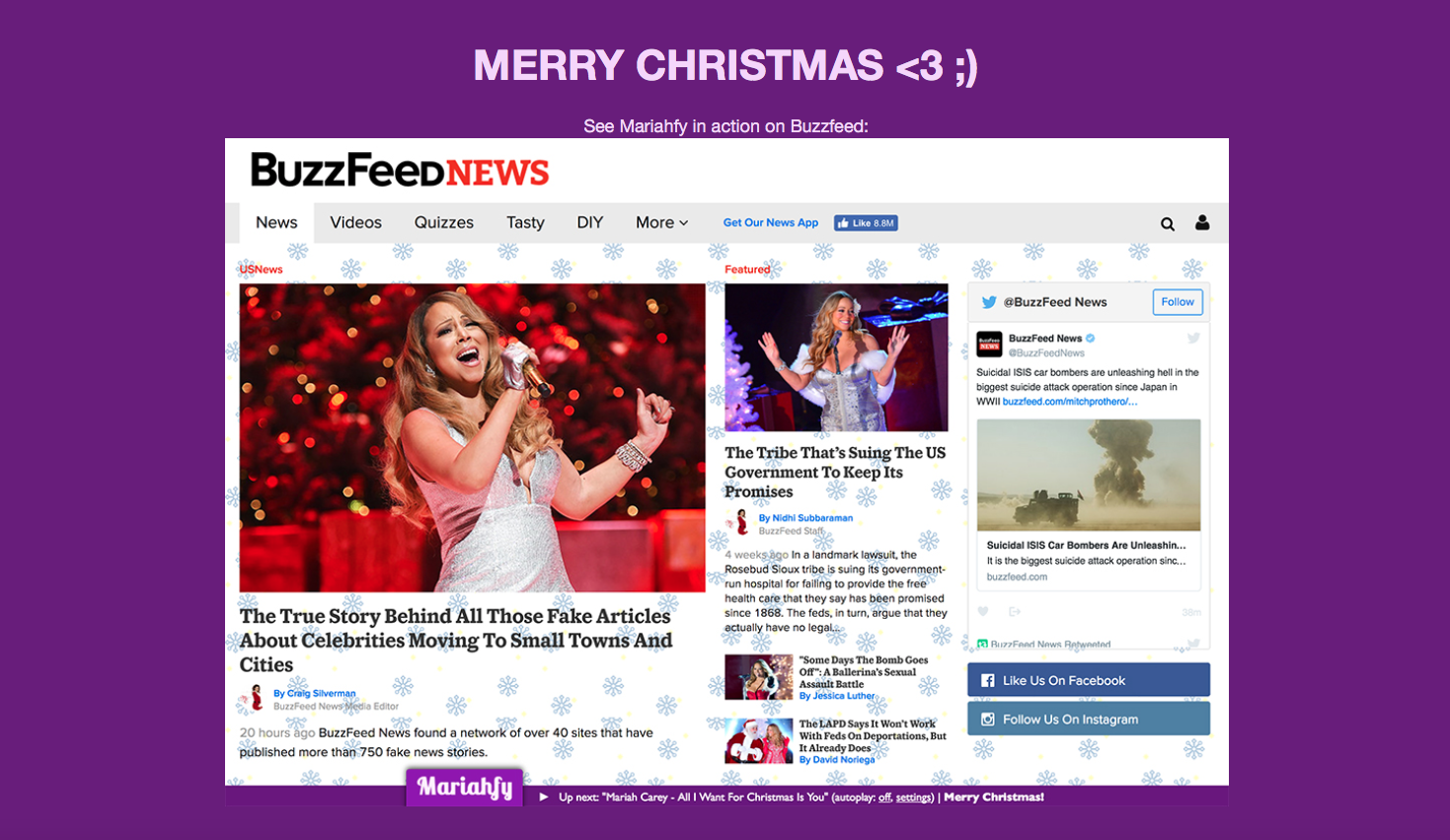This screenshot has width=1450, height=840.
Task: Open Tribe Suing US Government headline
Action: (835, 472)
